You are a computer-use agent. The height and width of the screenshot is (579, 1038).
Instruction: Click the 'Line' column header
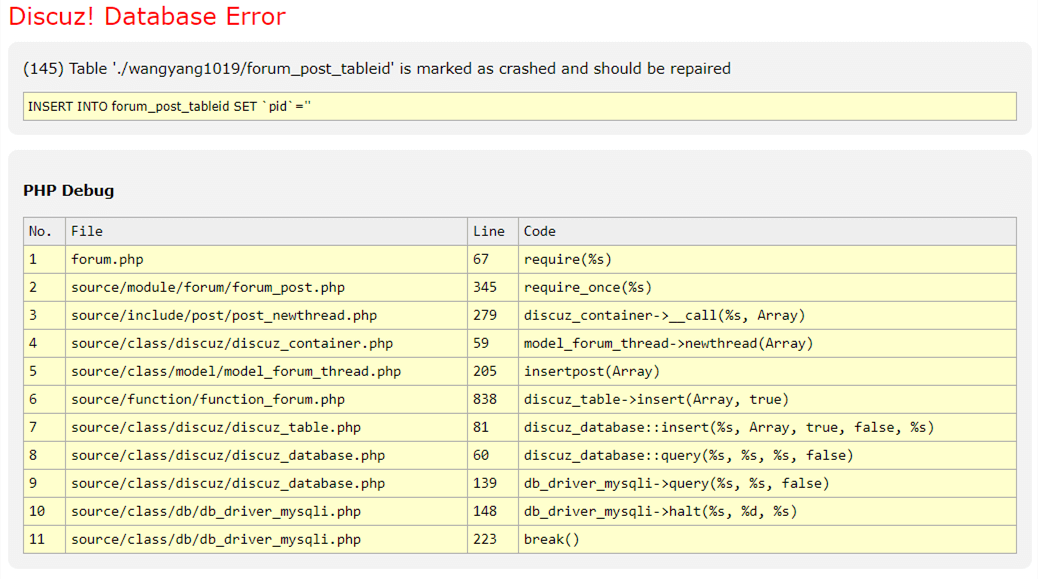tap(493, 232)
